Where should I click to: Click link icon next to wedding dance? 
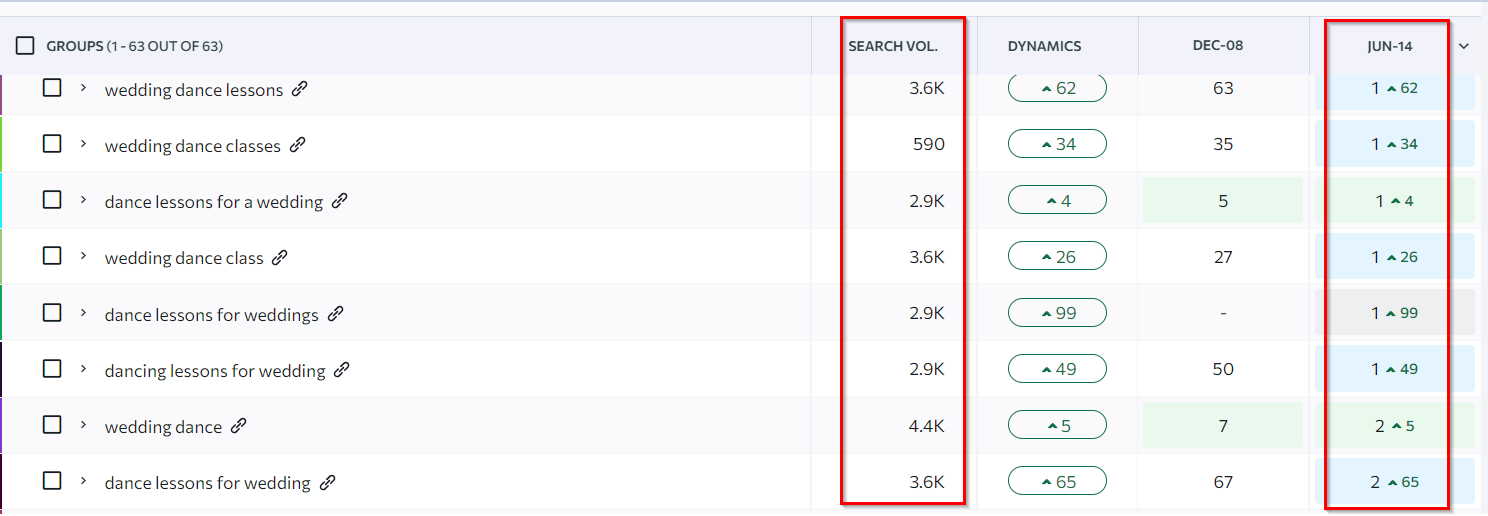239,426
